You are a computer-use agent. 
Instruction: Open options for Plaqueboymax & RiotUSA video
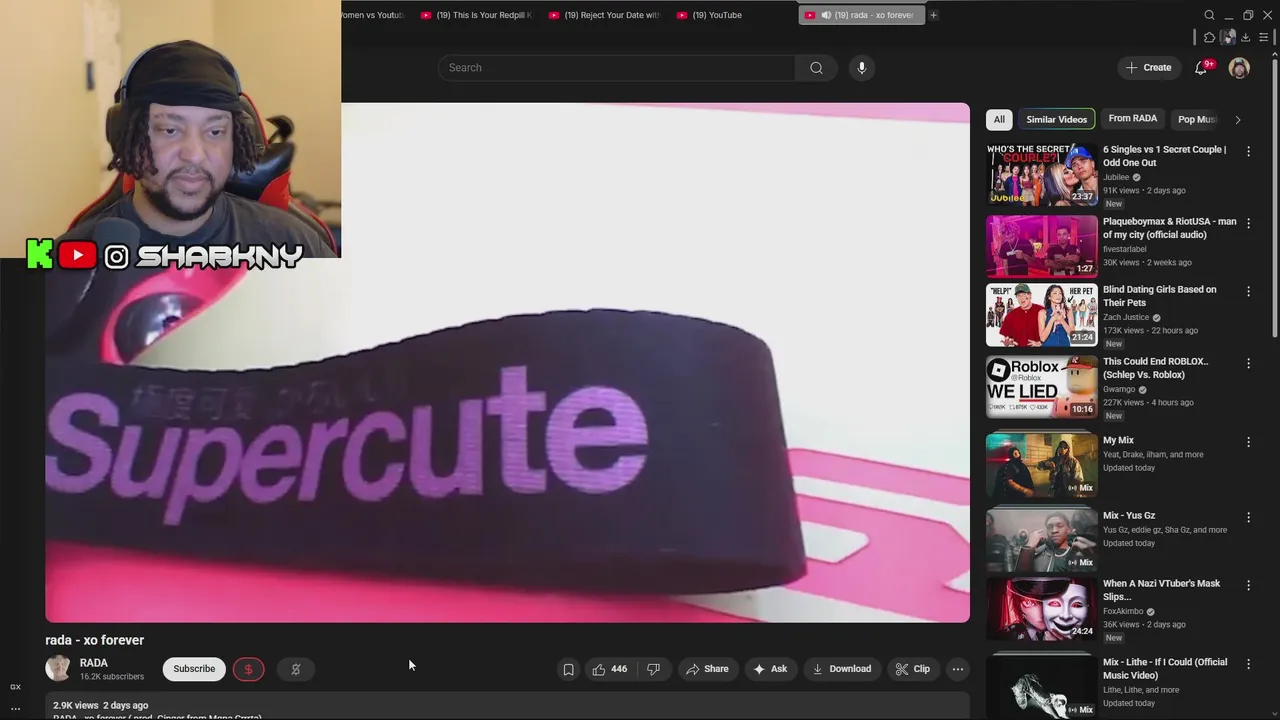[x=1248, y=223]
